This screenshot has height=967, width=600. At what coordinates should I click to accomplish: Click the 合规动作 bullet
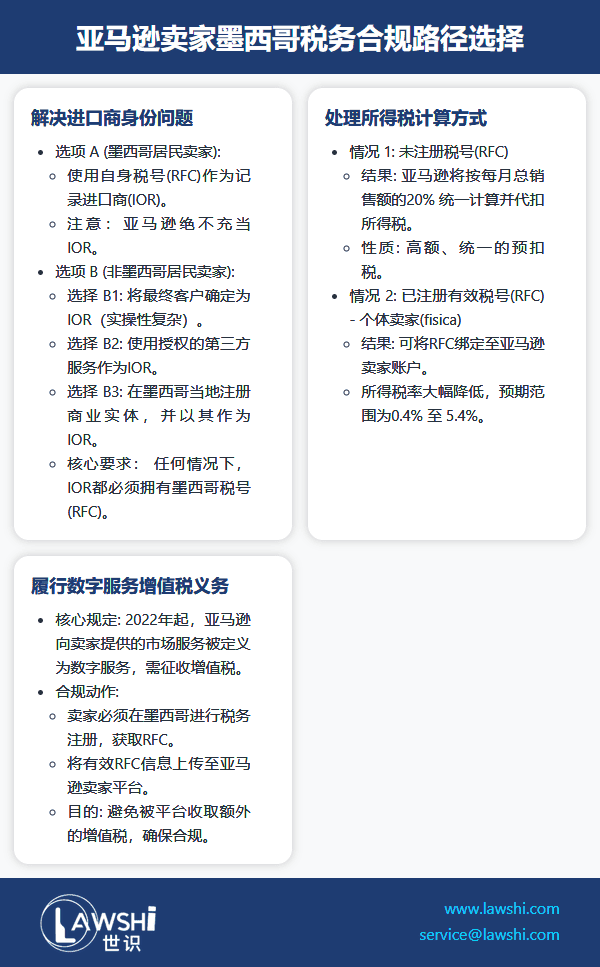tap(87, 692)
